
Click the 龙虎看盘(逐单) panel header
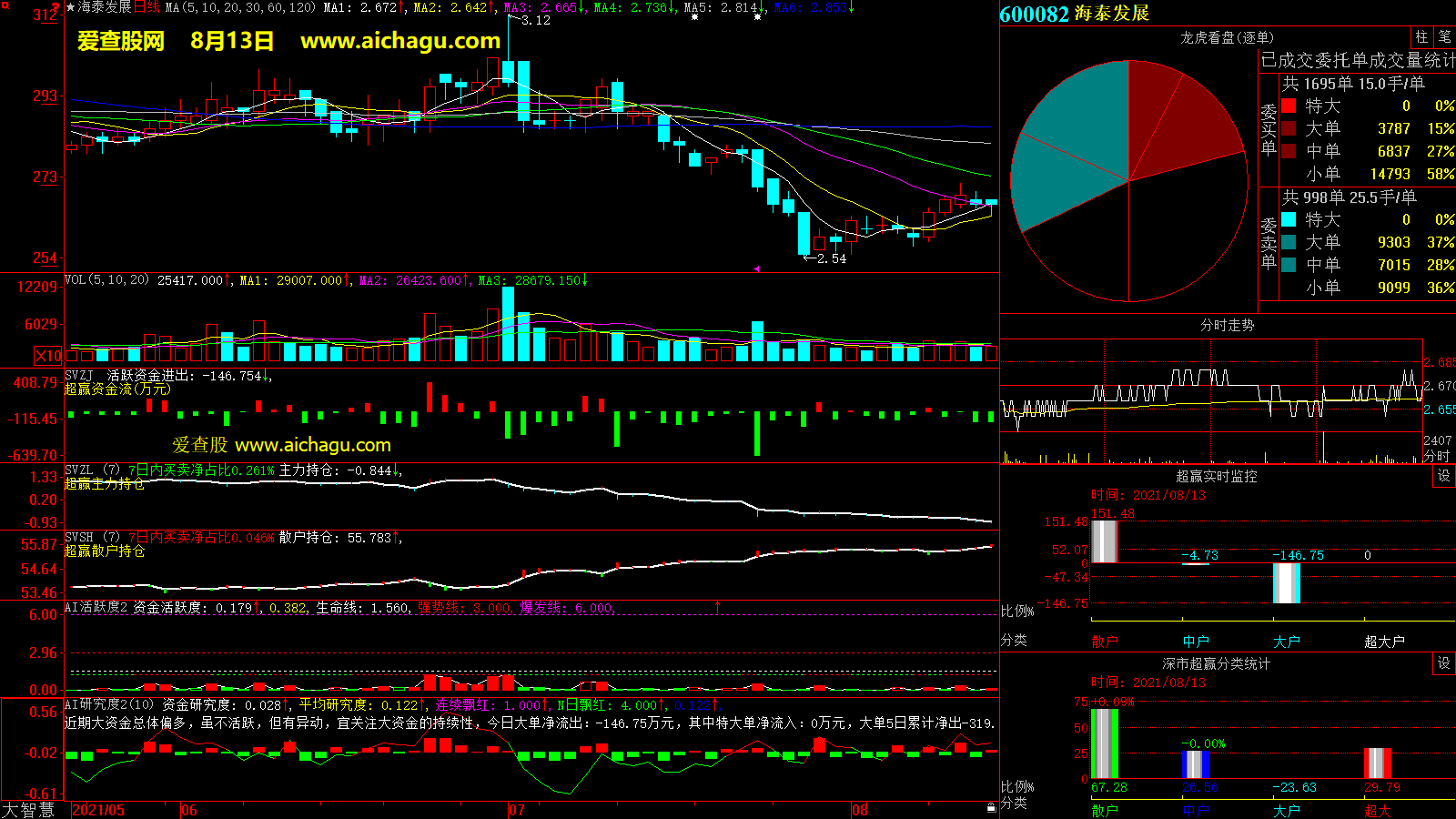[1227, 37]
